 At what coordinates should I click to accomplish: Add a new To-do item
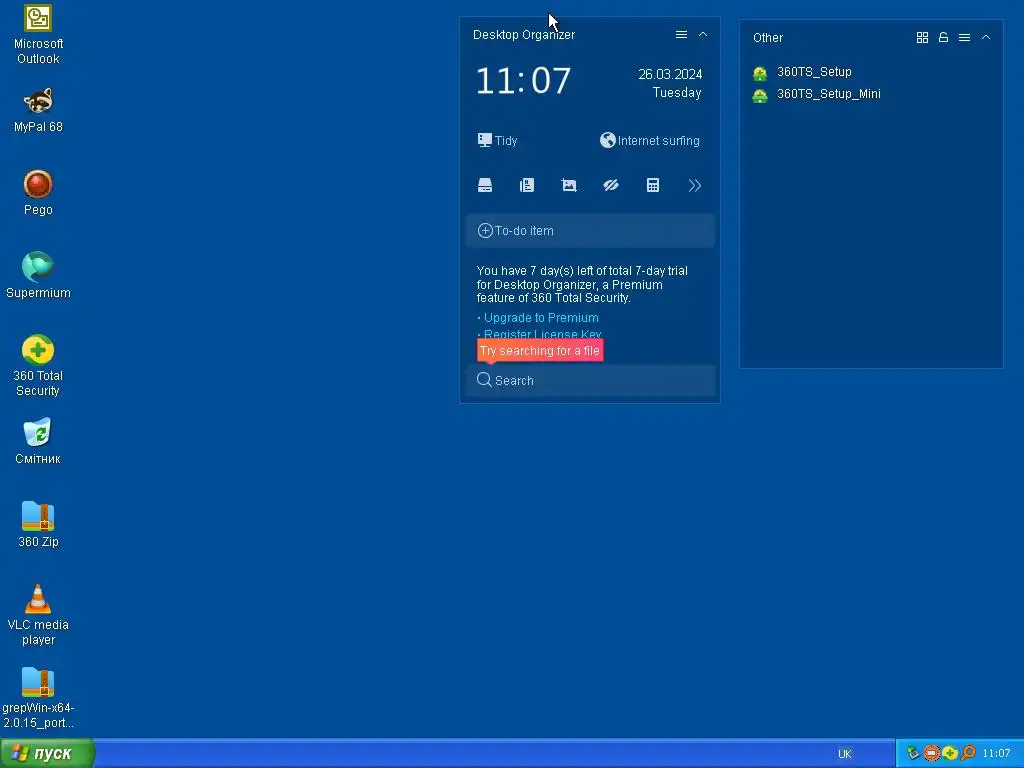pos(590,231)
